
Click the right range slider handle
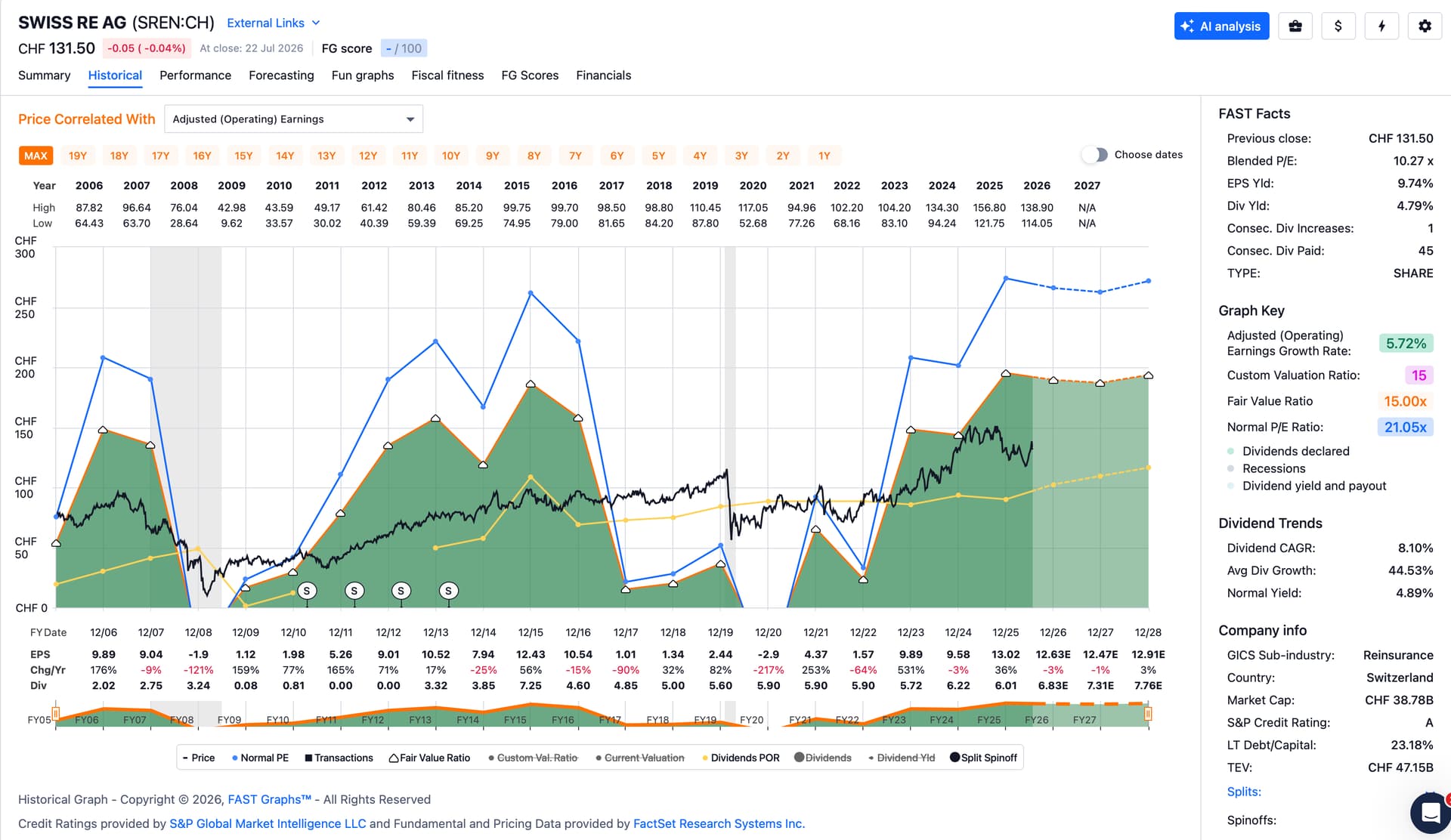[1148, 714]
